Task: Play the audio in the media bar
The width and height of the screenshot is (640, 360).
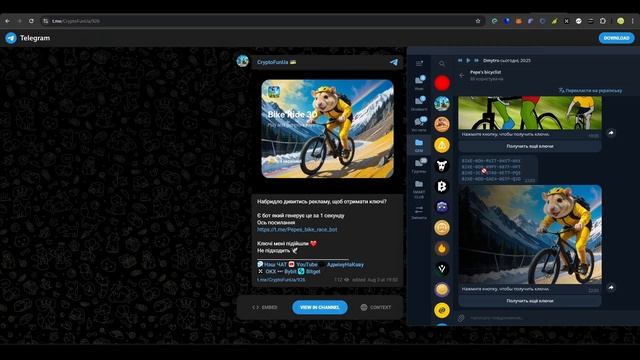Action: 468,60
